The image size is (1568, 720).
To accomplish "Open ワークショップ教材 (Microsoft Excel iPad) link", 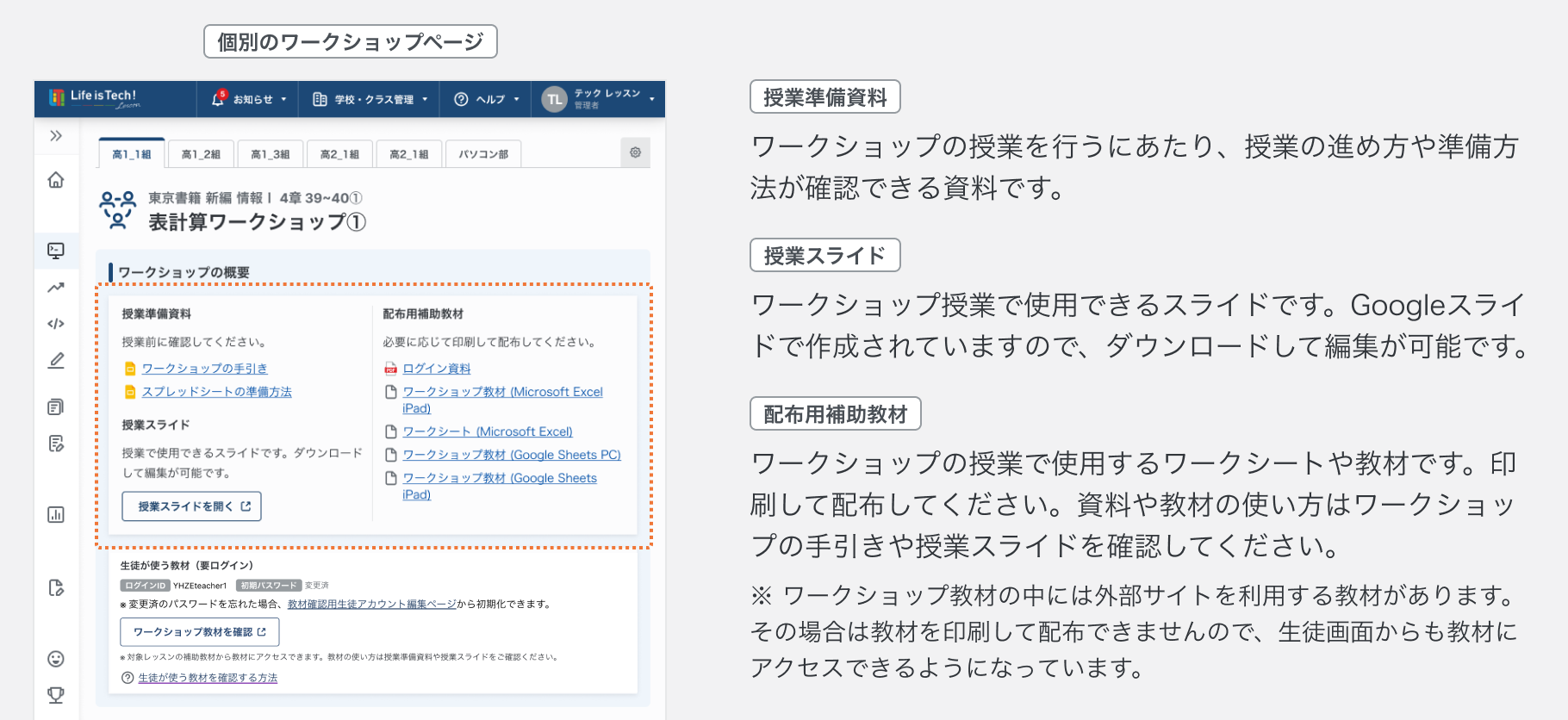I will point(502,400).
